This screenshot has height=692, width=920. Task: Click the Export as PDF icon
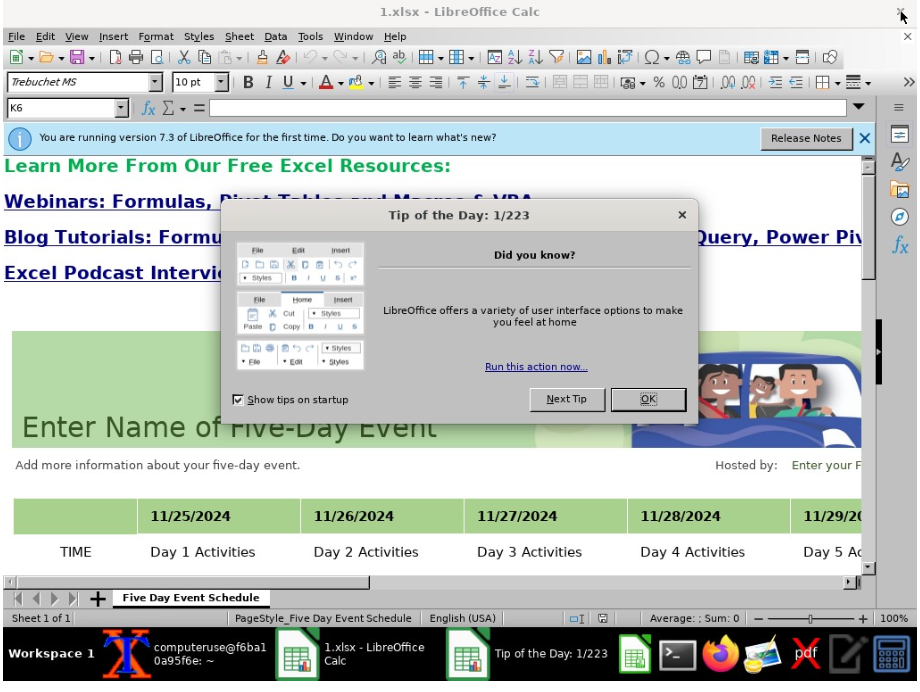(x=116, y=57)
